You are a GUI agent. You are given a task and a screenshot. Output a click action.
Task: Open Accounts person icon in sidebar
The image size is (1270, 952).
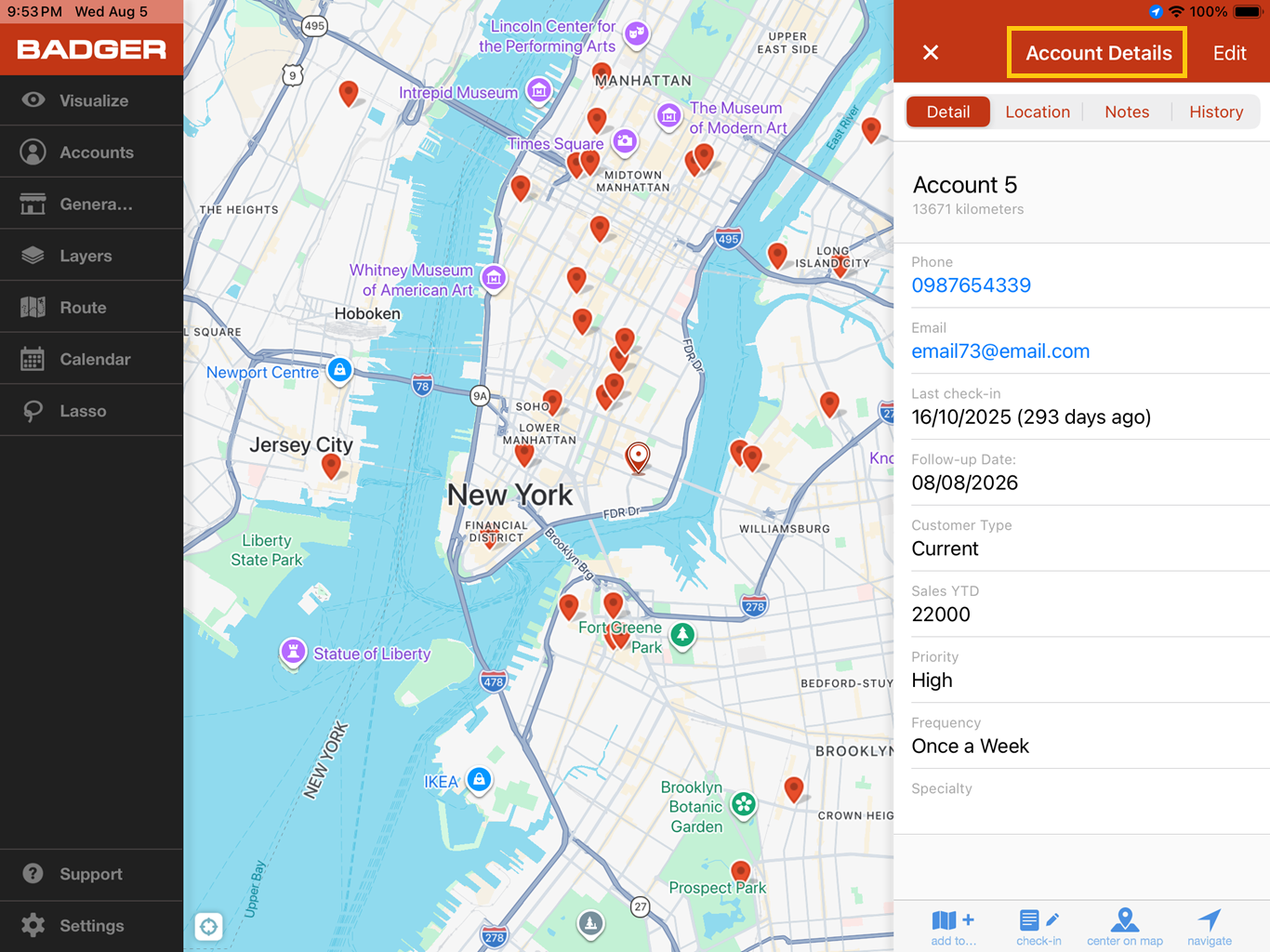pos(33,152)
